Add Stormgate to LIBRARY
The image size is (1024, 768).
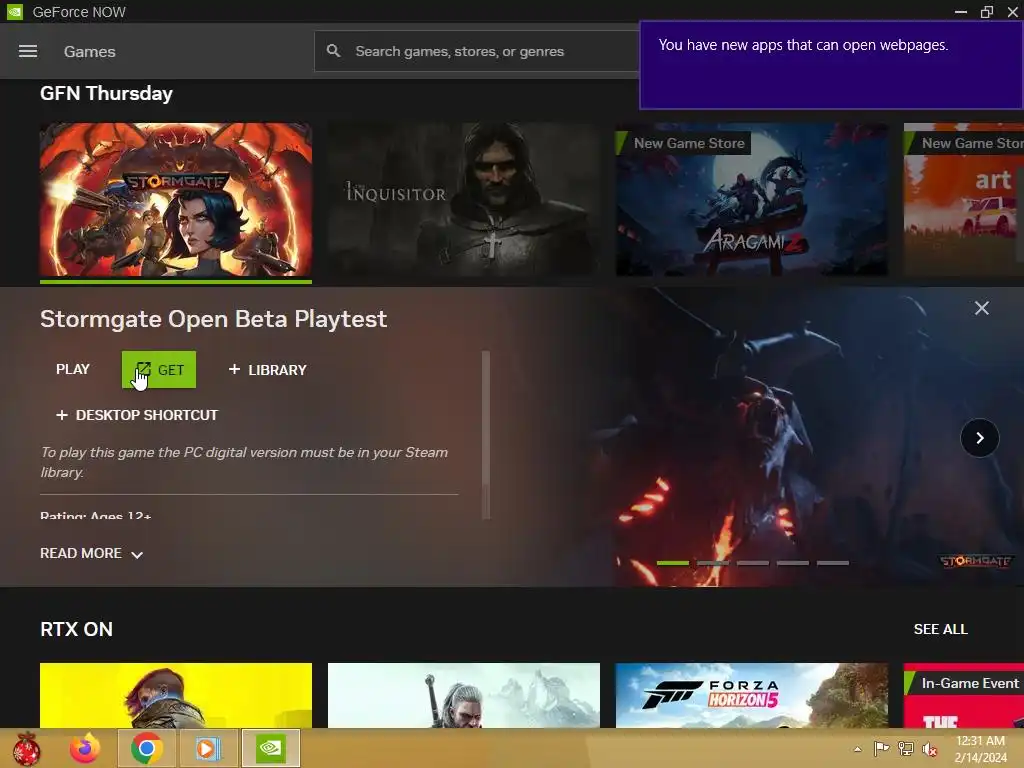click(267, 370)
